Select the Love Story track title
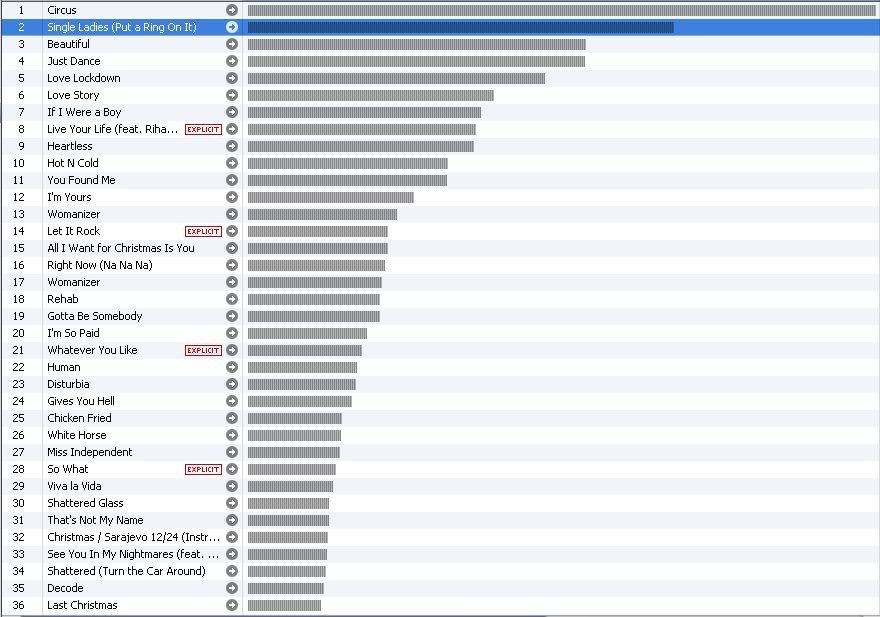This screenshot has height=617, width=880. (x=73, y=95)
